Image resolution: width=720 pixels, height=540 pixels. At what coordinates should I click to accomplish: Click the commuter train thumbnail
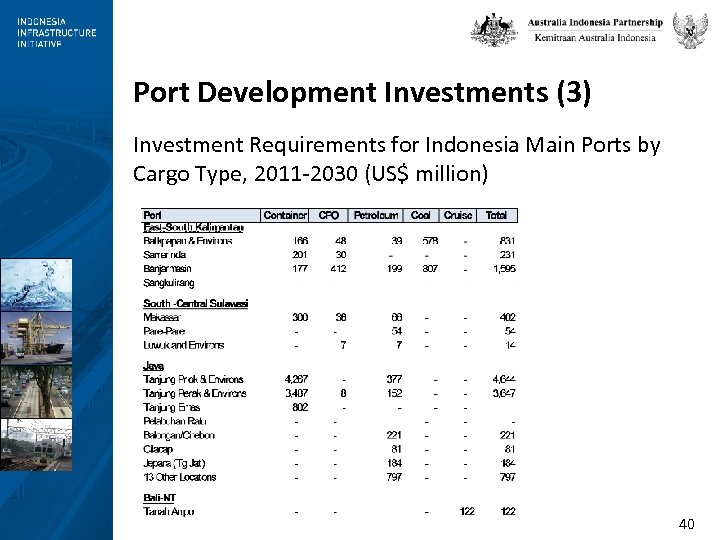[x=36, y=445]
